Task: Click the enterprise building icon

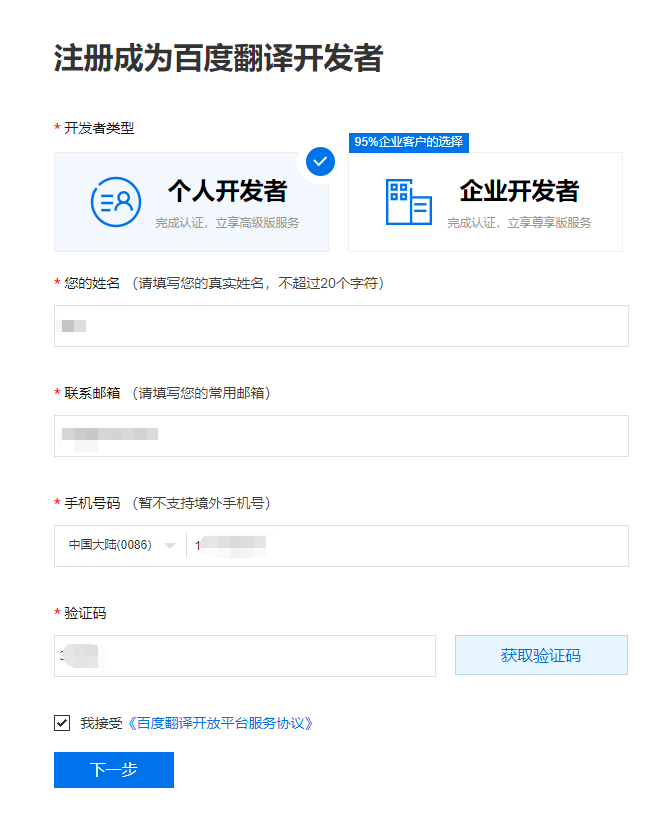Action: (x=409, y=202)
